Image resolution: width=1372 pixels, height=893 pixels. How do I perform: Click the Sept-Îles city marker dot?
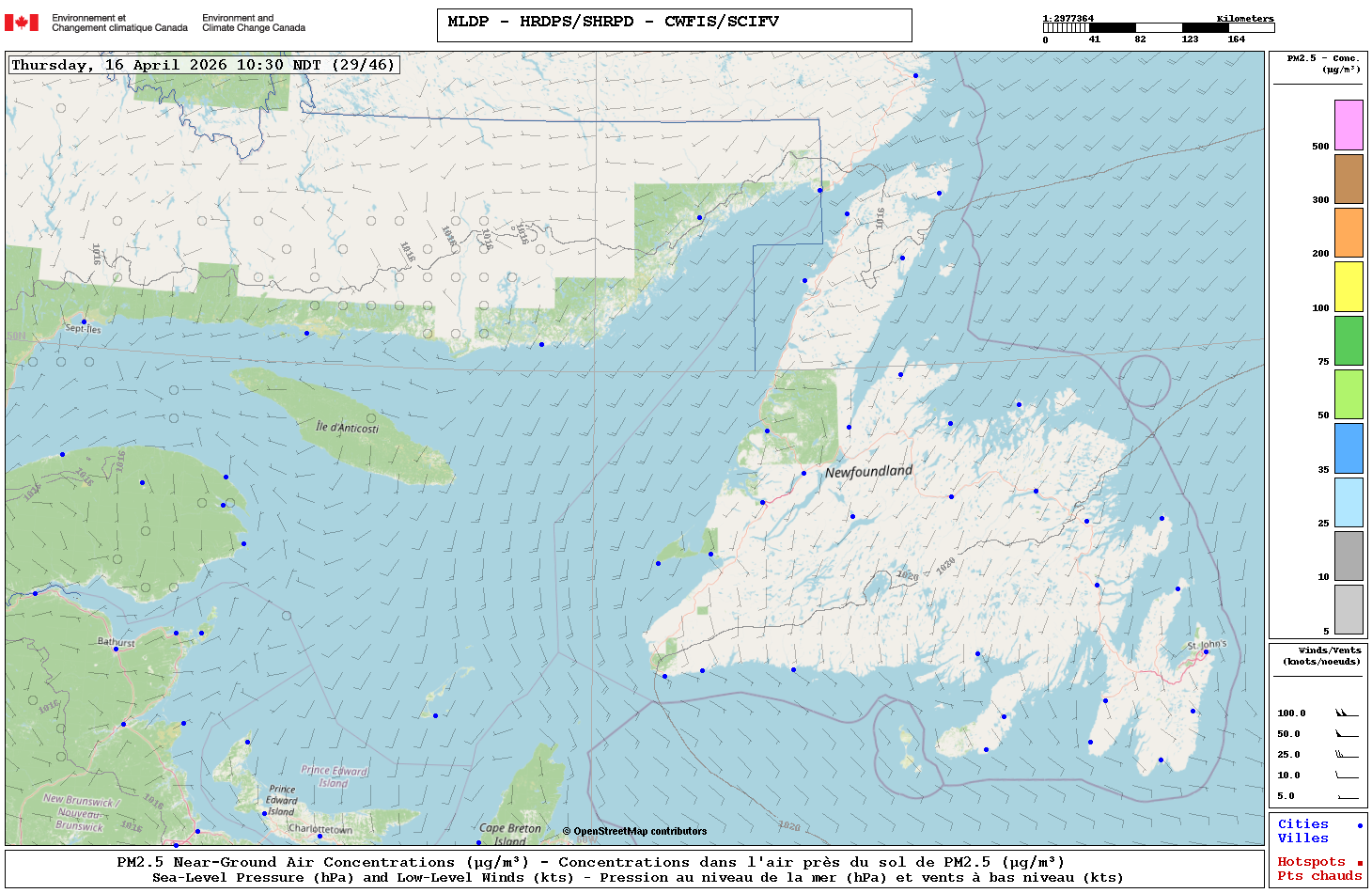pos(84,321)
